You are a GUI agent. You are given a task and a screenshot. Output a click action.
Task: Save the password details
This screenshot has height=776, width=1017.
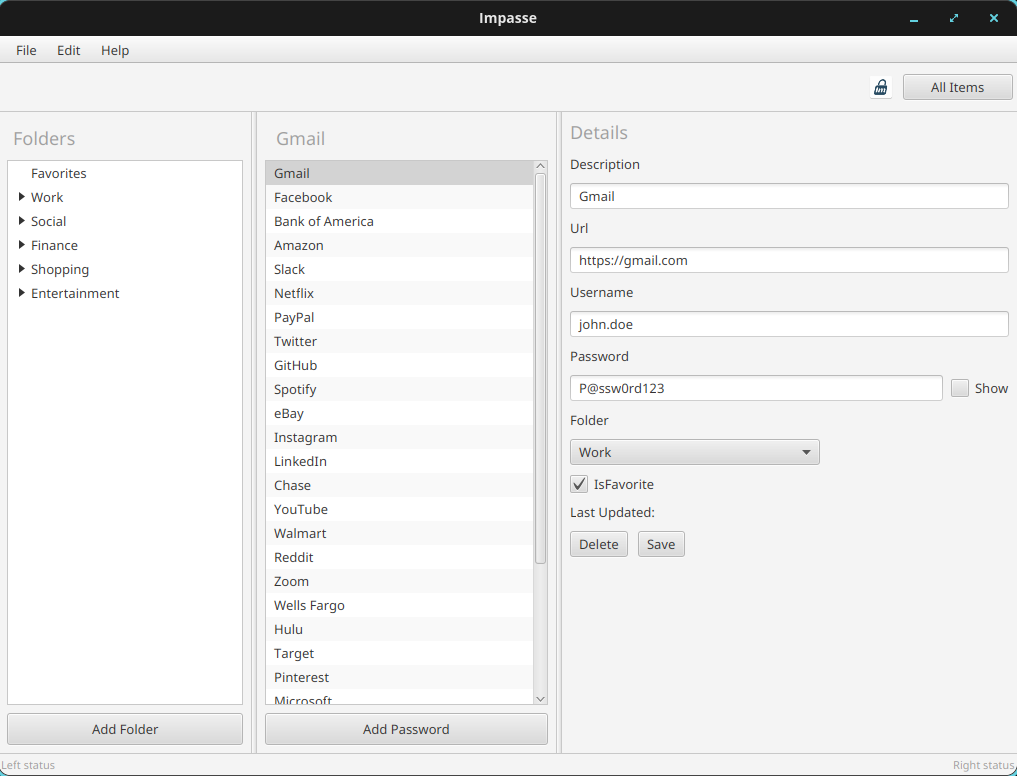[x=661, y=544]
